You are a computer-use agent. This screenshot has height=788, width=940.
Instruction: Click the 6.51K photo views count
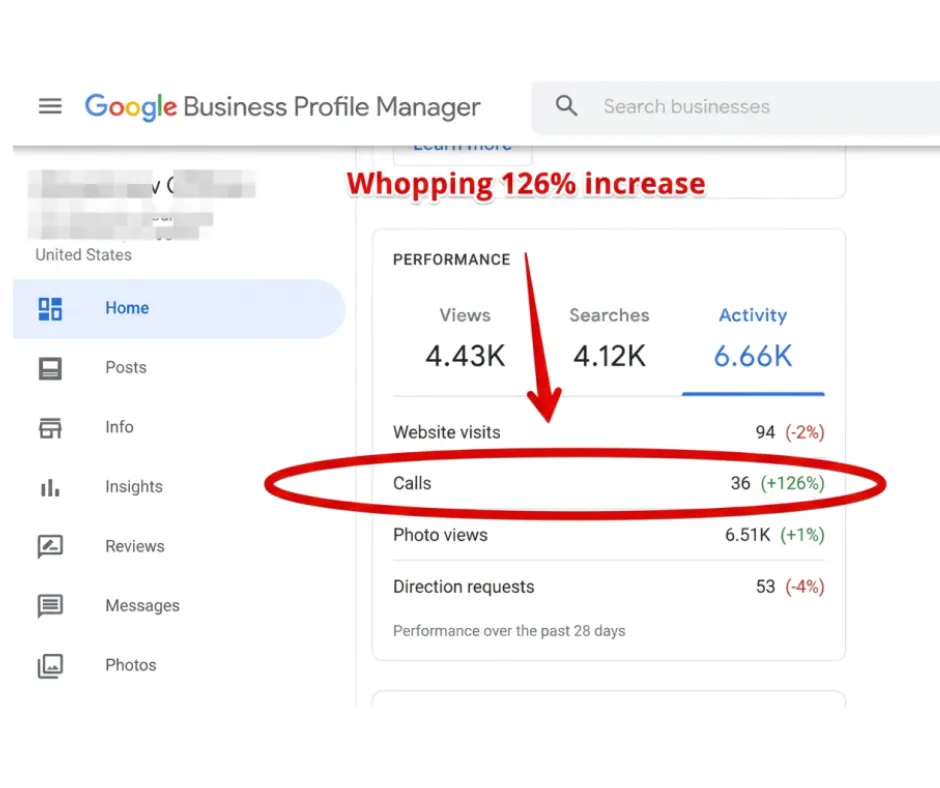(748, 534)
